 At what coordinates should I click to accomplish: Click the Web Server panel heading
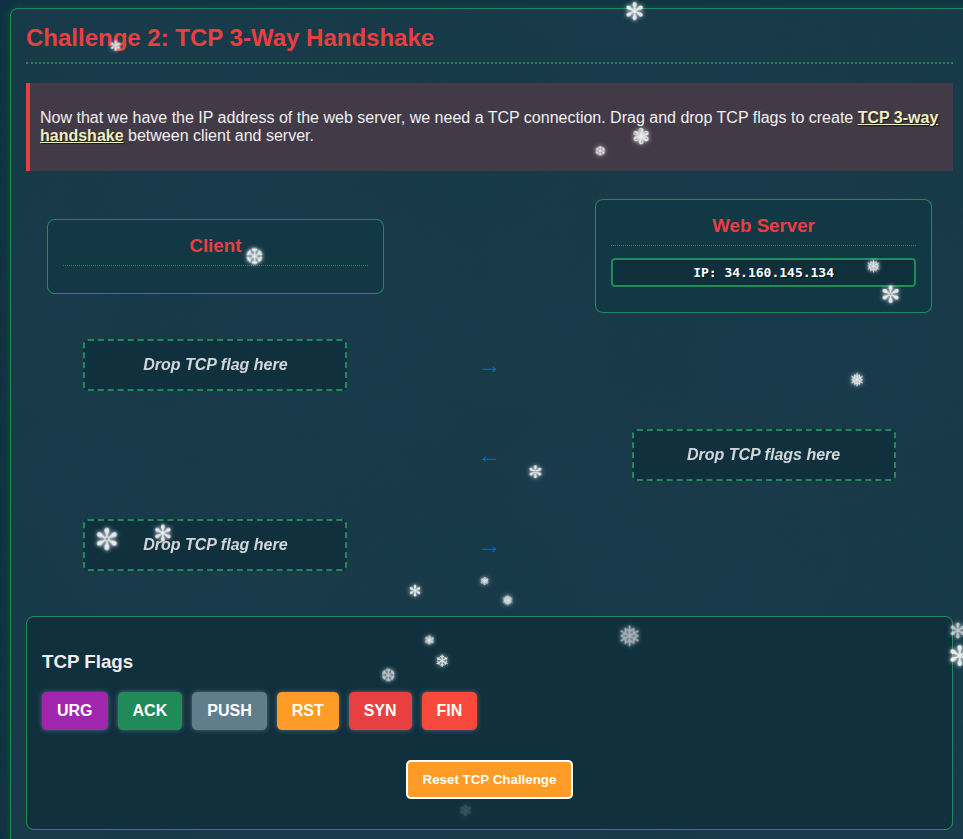[x=763, y=226]
